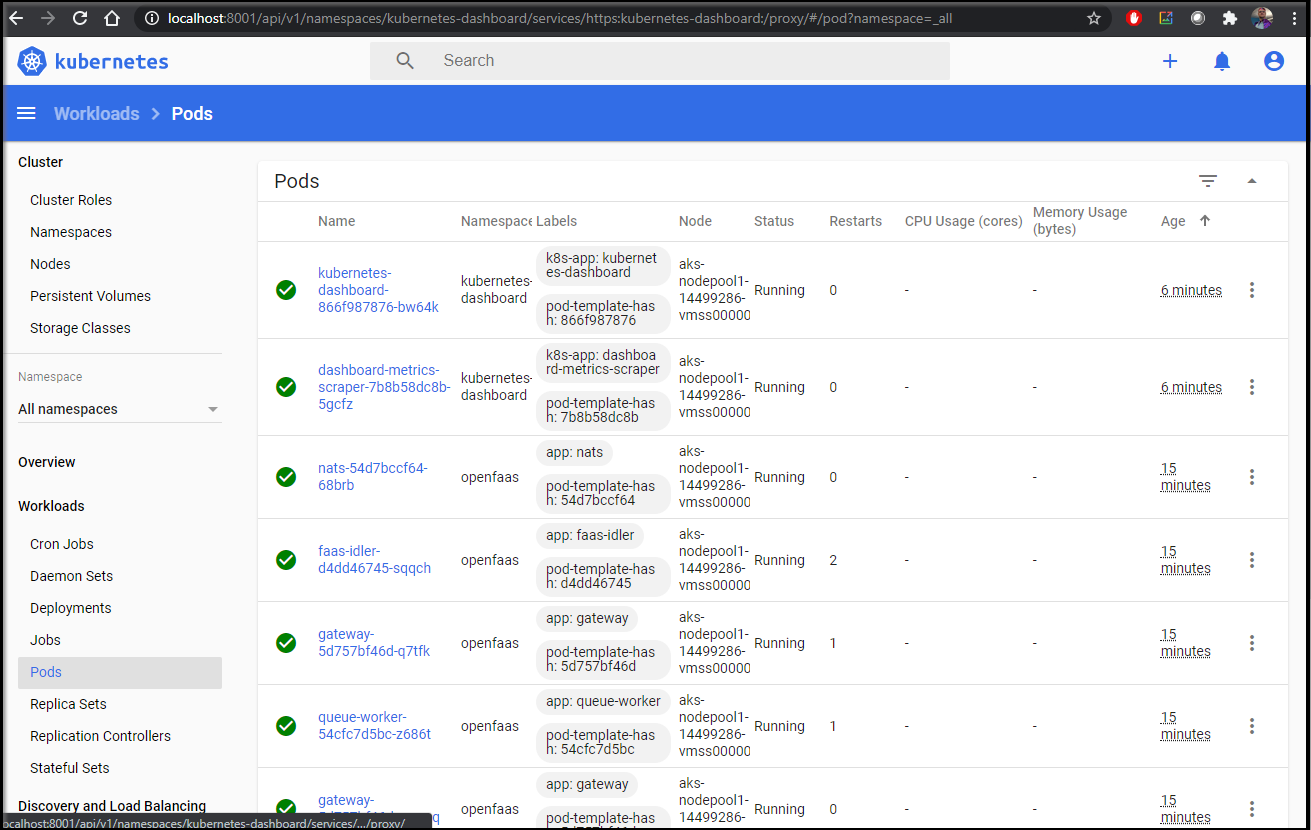This screenshot has height=830, width=1311.
Task: Open dashboard-metrics-scraper-7b8b58dc8b-5gcfz pod link
Action: [384, 387]
